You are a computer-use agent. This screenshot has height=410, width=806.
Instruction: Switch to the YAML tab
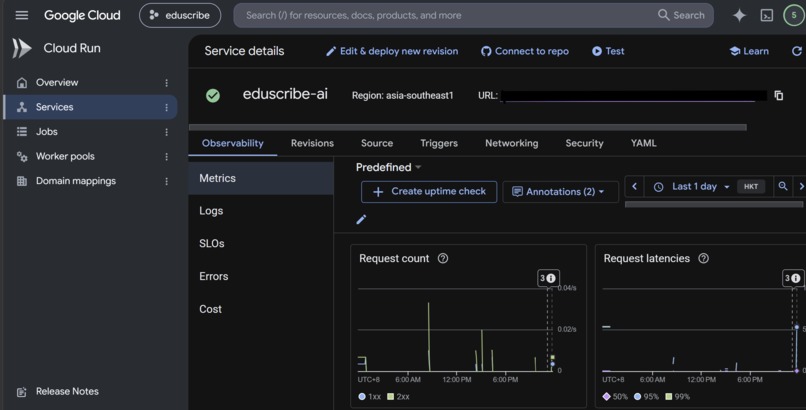pos(644,143)
